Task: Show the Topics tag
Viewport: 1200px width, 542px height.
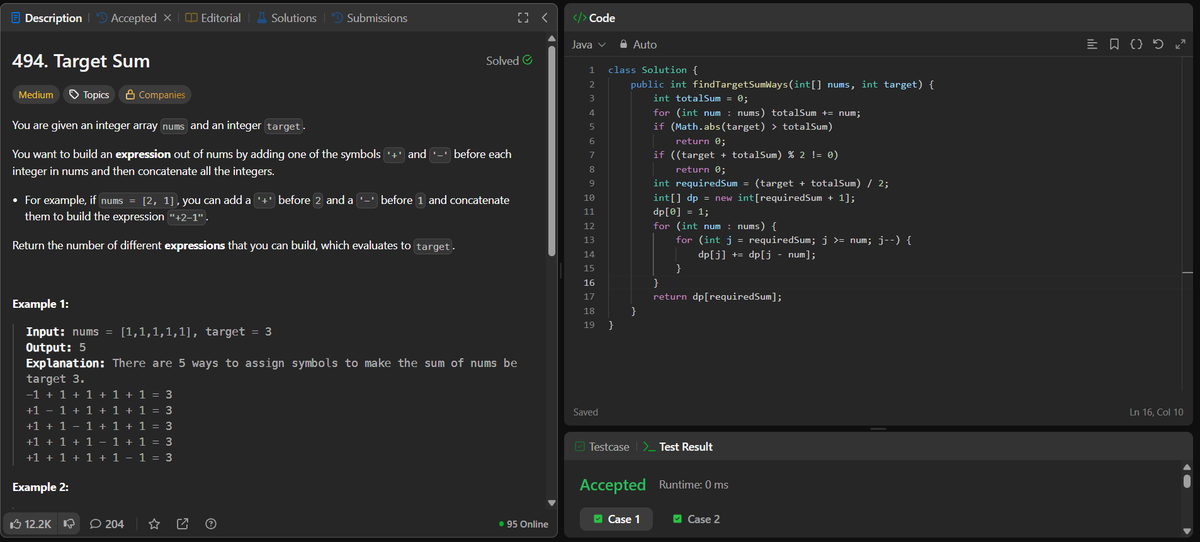Action: (x=89, y=95)
